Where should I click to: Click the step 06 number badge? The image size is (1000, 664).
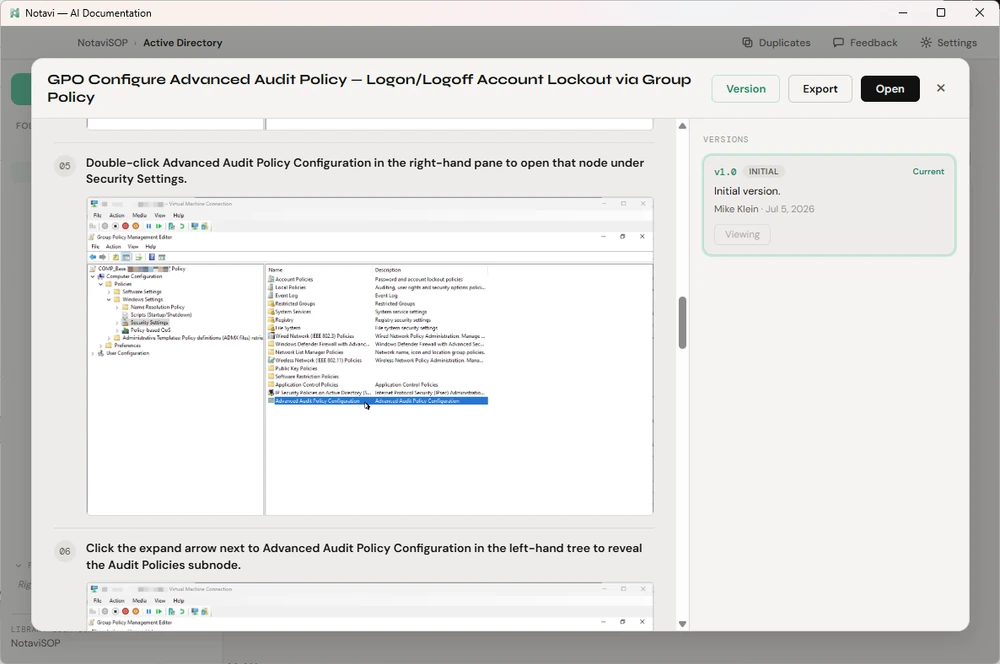click(65, 552)
